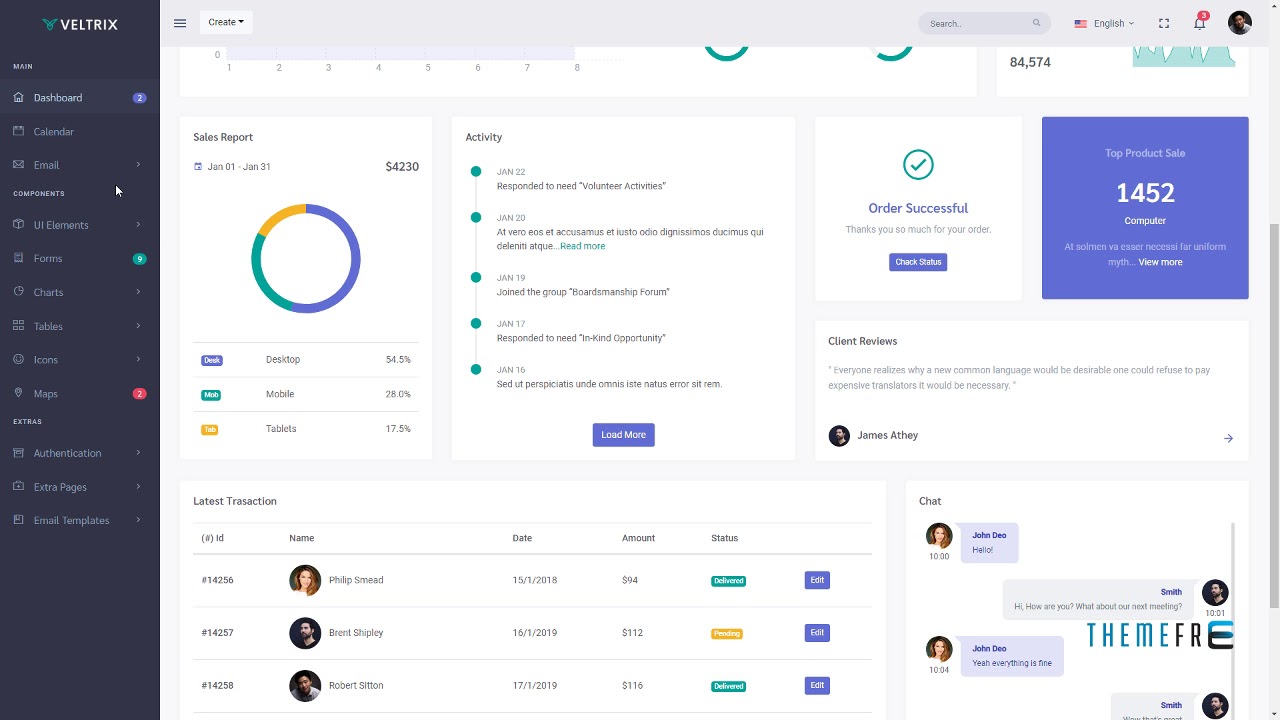Open the View more link in Top Product Sale
Image resolution: width=1280 pixels, height=720 pixels.
click(1160, 262)
